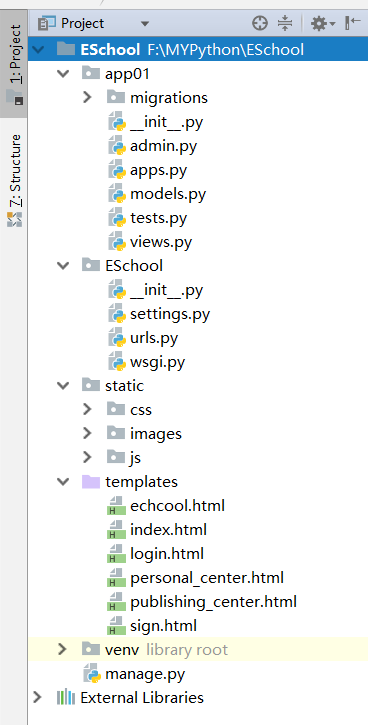The image size is (368, 725).
Task: Select the images folder label
Action: pyautogui.click(x=156, y=433)
